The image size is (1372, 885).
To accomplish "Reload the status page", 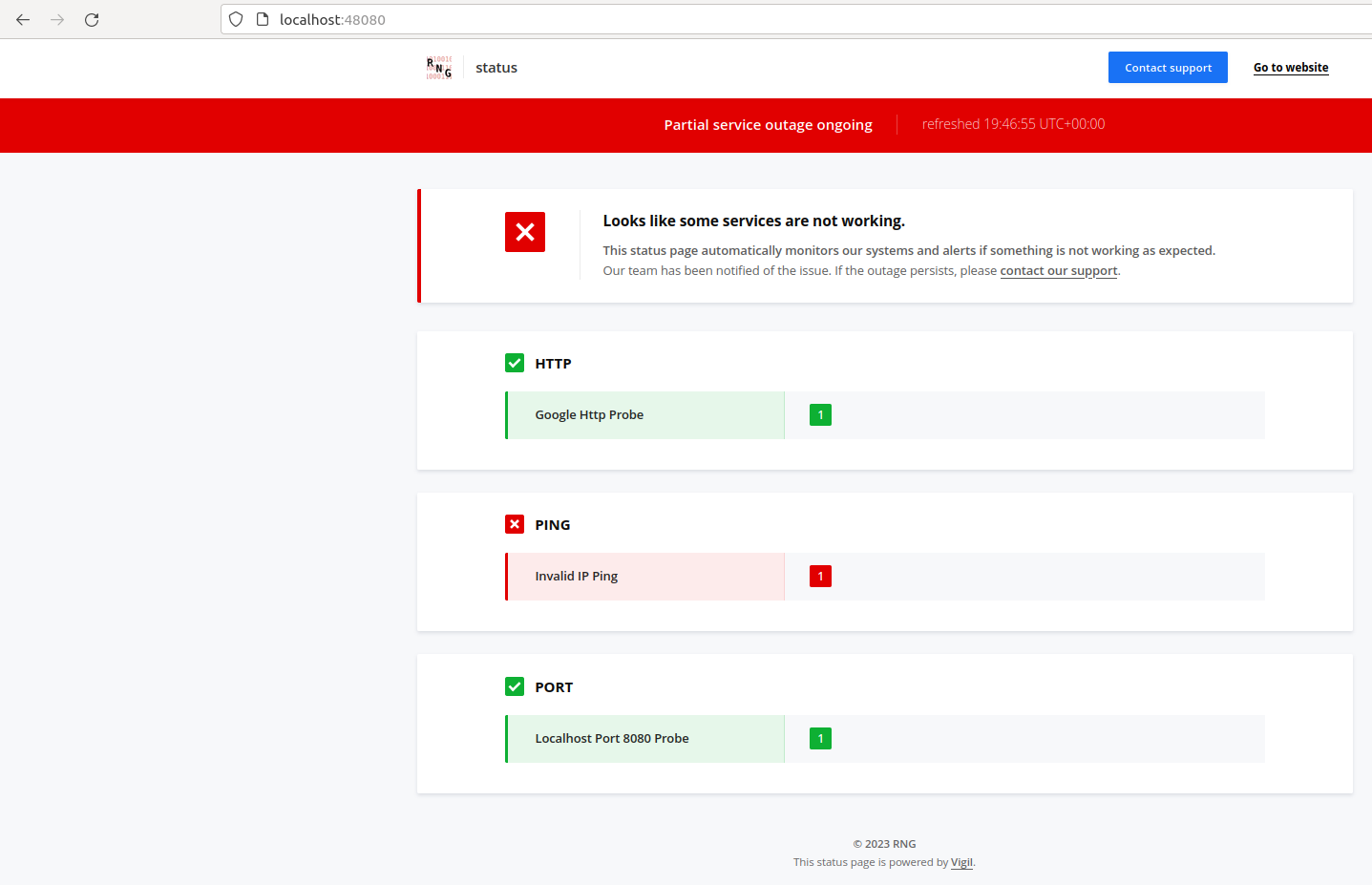I will pos(92,20).
